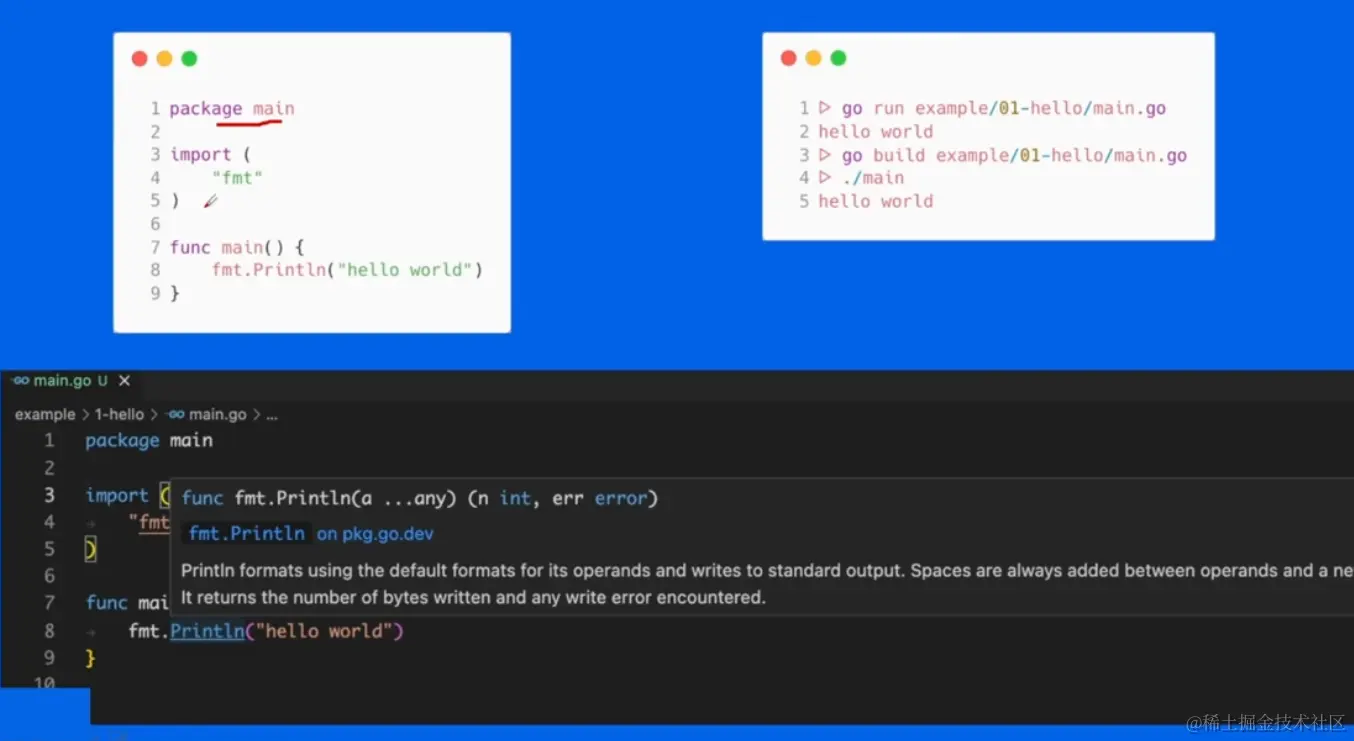Click './main' command on terminal line 4
1354x741 pixels.
pyautogui.click(x=873, y=178)
